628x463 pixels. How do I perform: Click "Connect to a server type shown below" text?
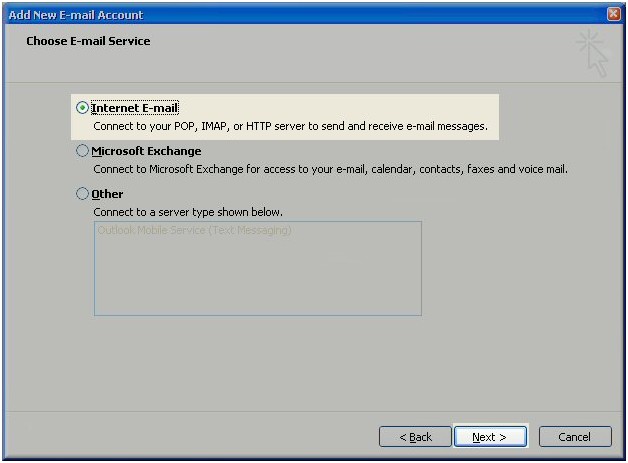[188, 212]
